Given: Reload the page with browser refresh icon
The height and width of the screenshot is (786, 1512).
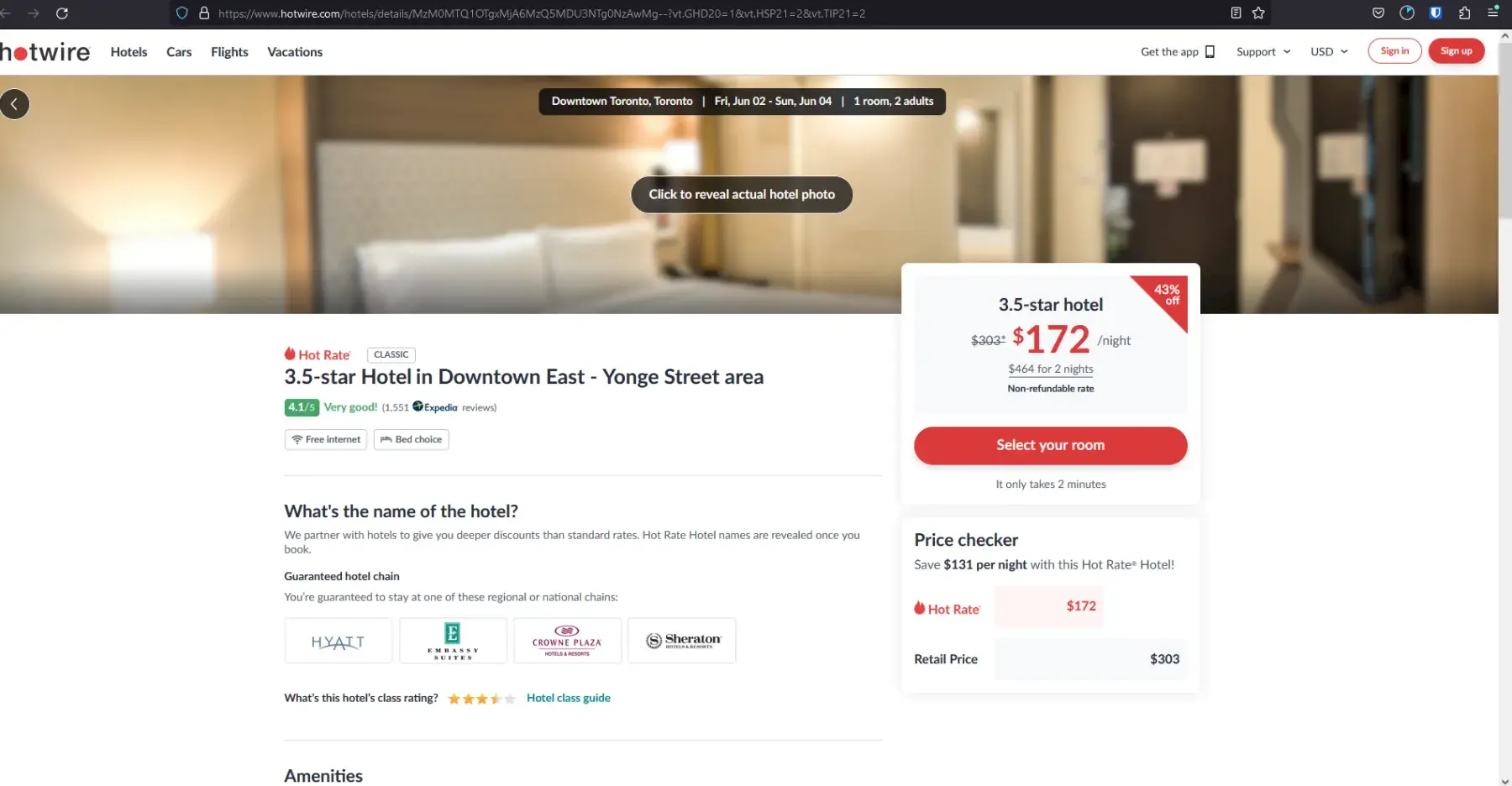Looking at the screenshot, I should [62, 13].
